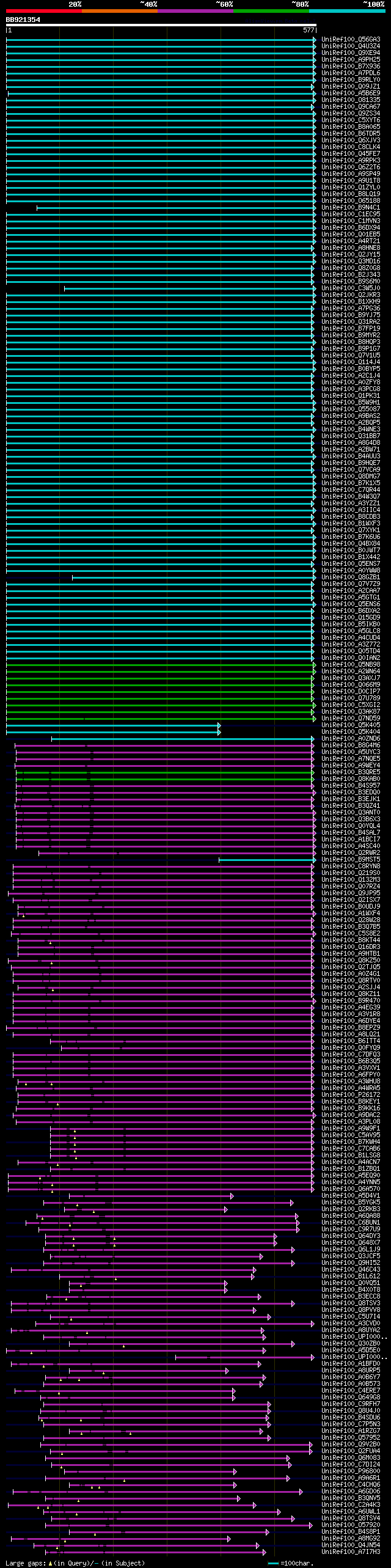Open hit UniRef100_Q57952
This screenshot has height=1568, width=391.
click(351, 1437)
